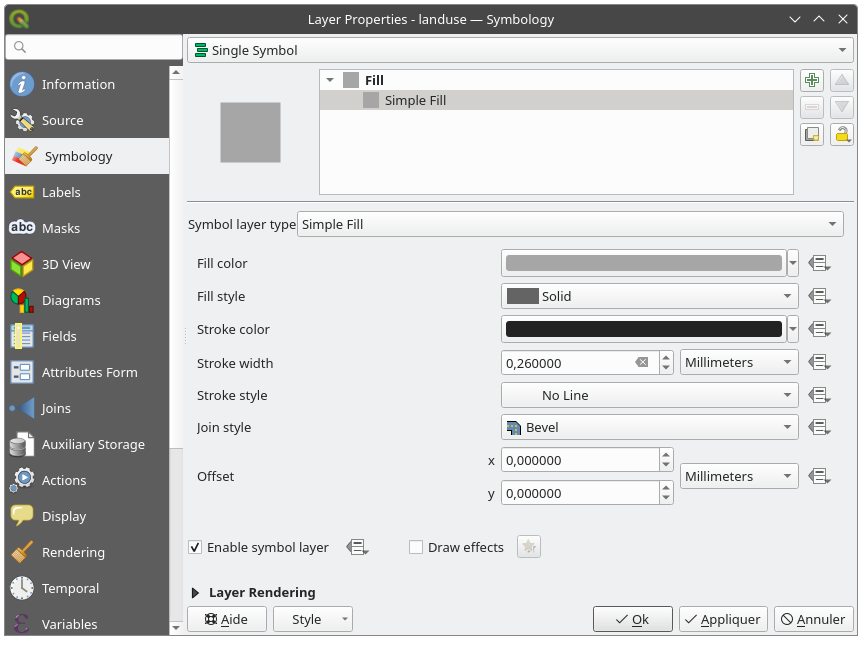Screen dimensions: 862x649
Task: Open the draw effects customization star
Action: tap(528, 546)
